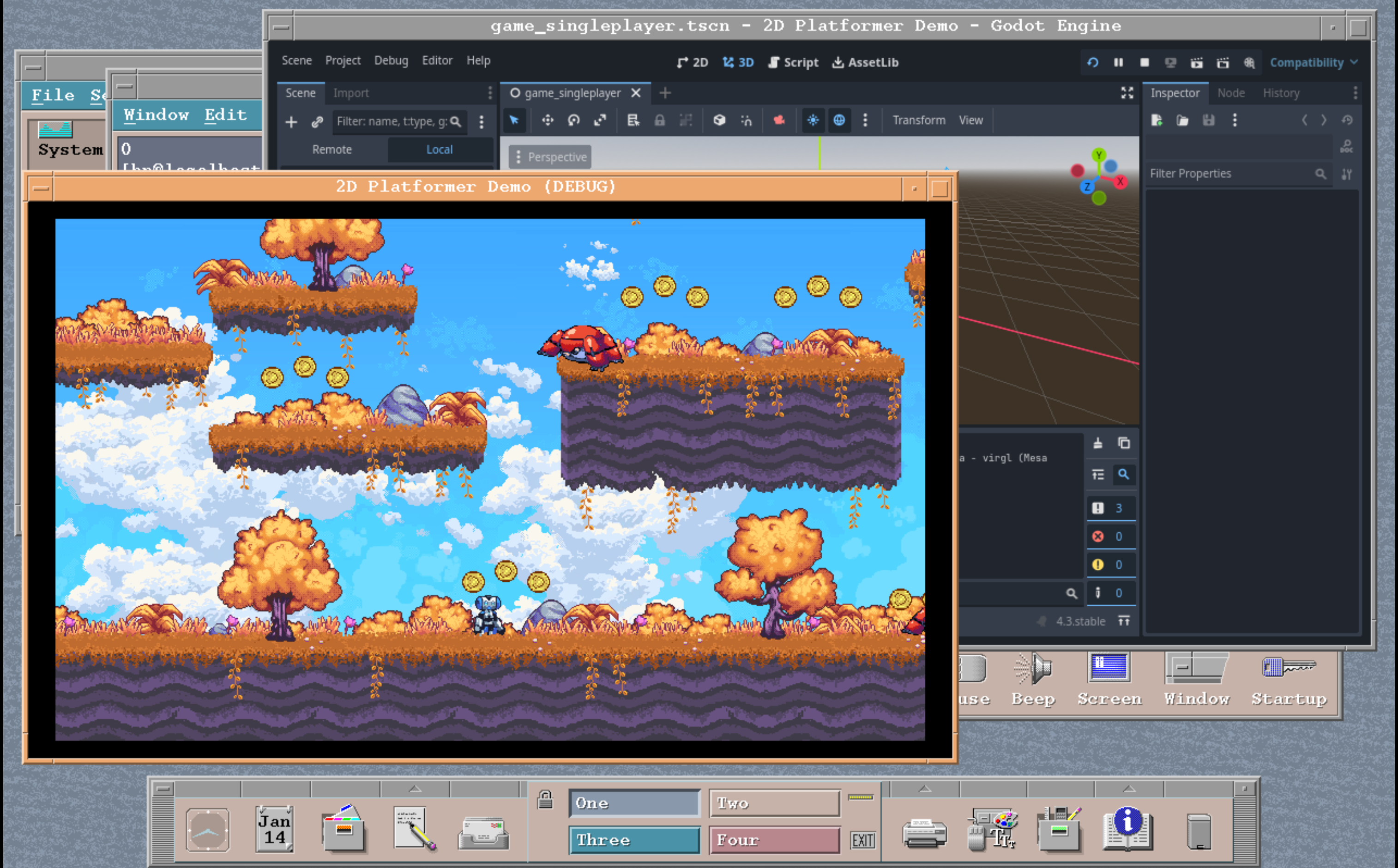Switch to the Script workspace
The height and width of the screenshot is (868, 1398).
coord(793,62)
